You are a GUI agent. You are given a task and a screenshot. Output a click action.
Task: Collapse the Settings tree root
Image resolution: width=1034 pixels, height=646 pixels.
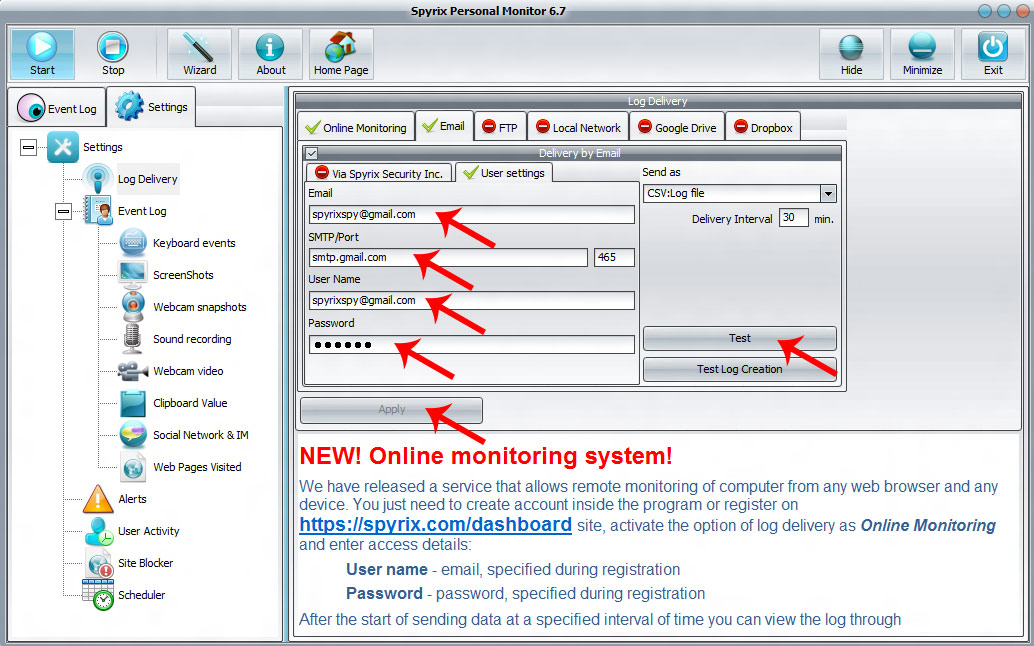pyautogui.click(x=28, y=147)
